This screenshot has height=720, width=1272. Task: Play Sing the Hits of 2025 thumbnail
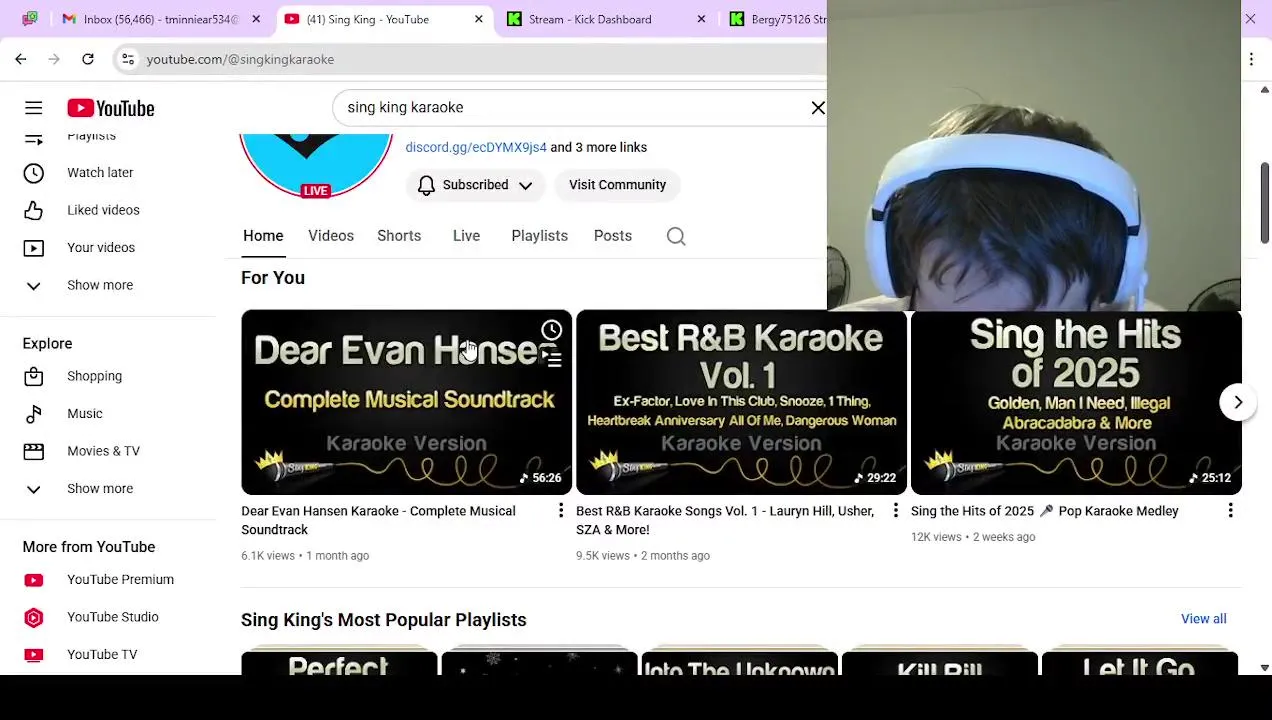[x=1076, y=402]
